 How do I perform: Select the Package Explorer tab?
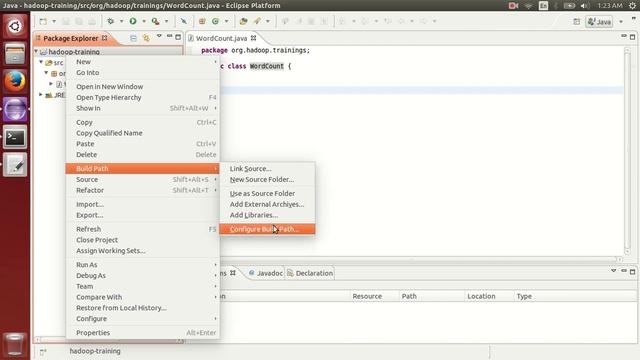click(71, 38)
